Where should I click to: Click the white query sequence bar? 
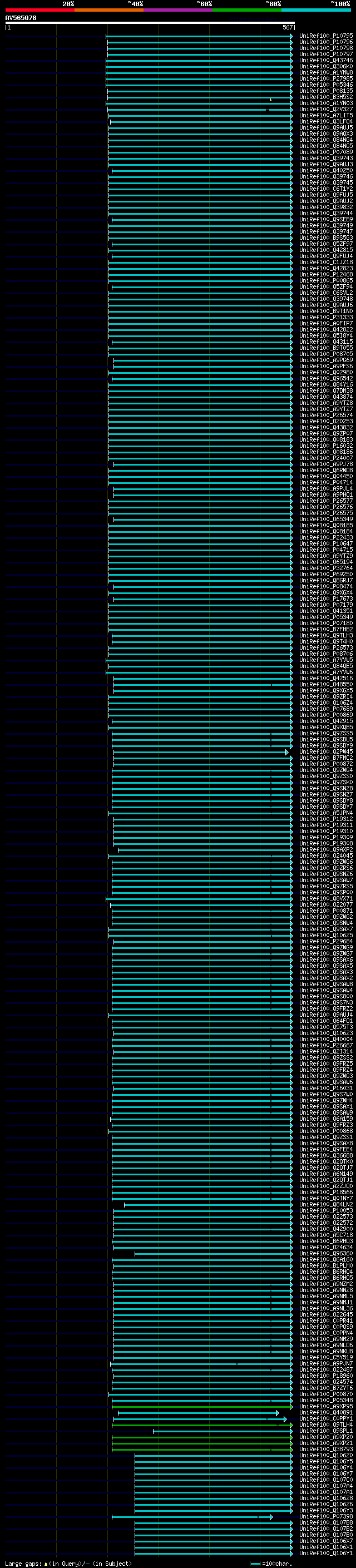pos(150,23)
